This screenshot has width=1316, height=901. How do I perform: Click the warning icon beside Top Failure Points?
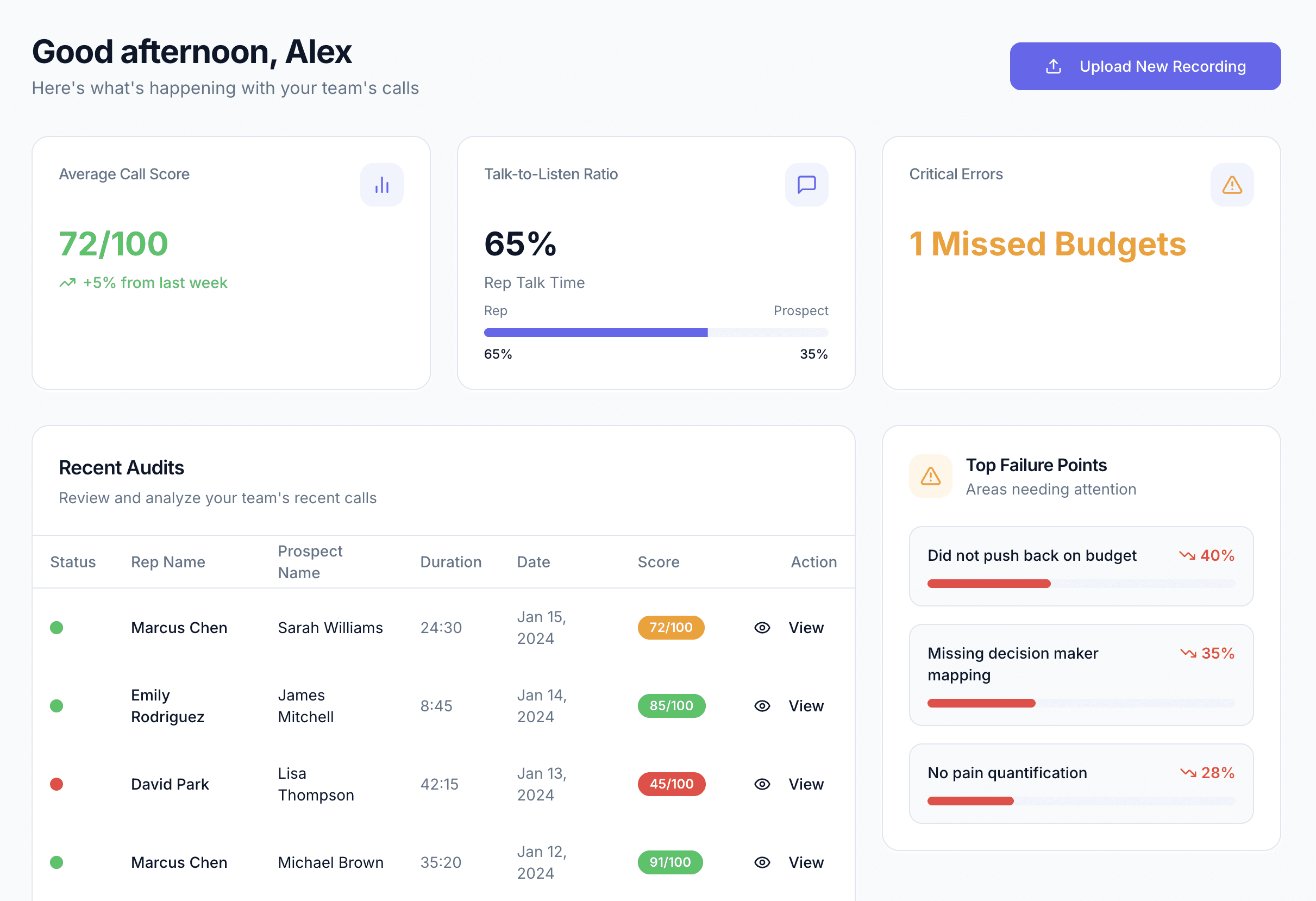tap(930, 475)
